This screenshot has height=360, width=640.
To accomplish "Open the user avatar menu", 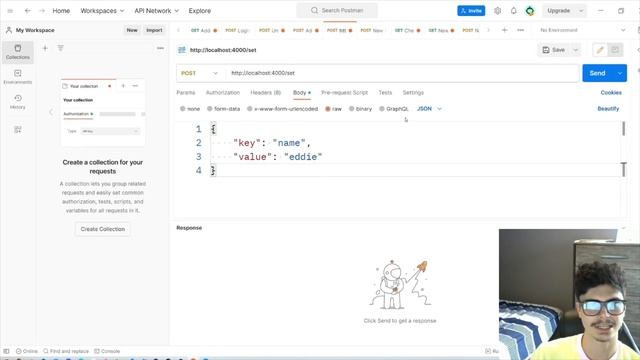I will (530, 11).
